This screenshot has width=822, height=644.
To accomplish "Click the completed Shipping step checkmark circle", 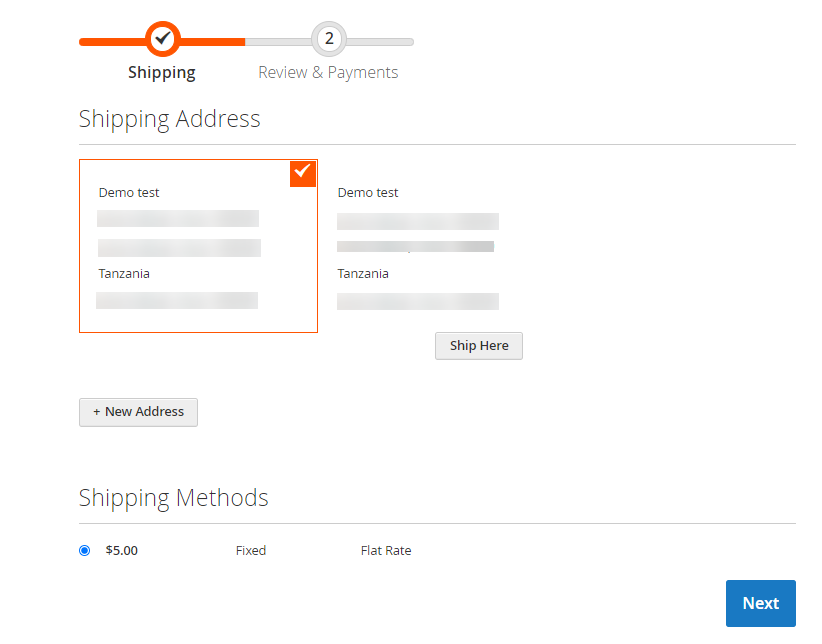I will click(x=163, y=39).
